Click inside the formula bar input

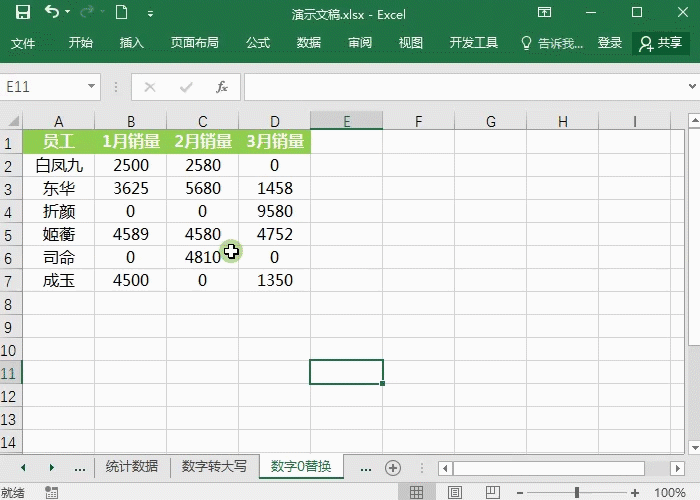coord(464,87)
